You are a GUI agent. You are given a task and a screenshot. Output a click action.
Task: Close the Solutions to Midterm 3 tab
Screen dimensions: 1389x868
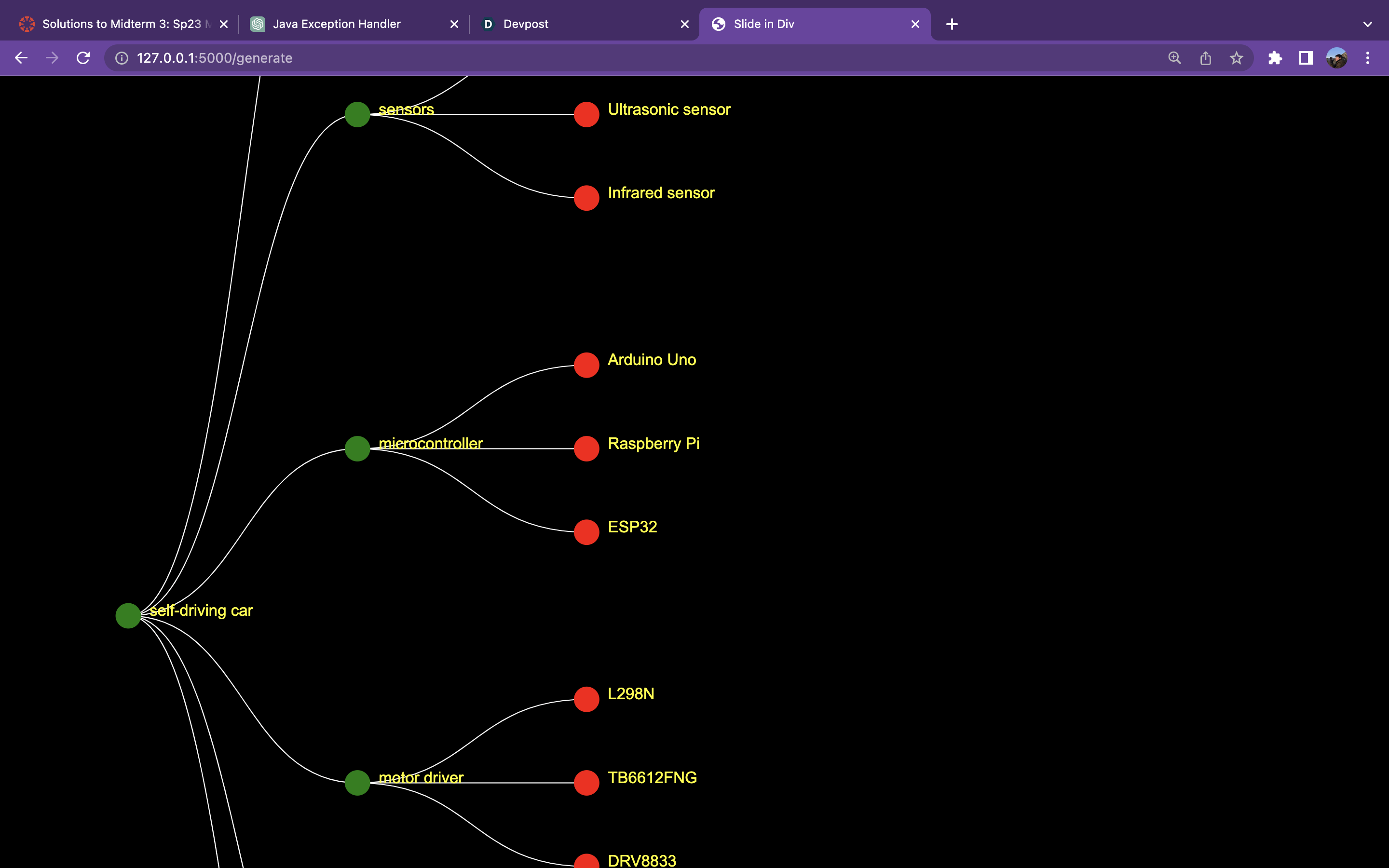224,24
